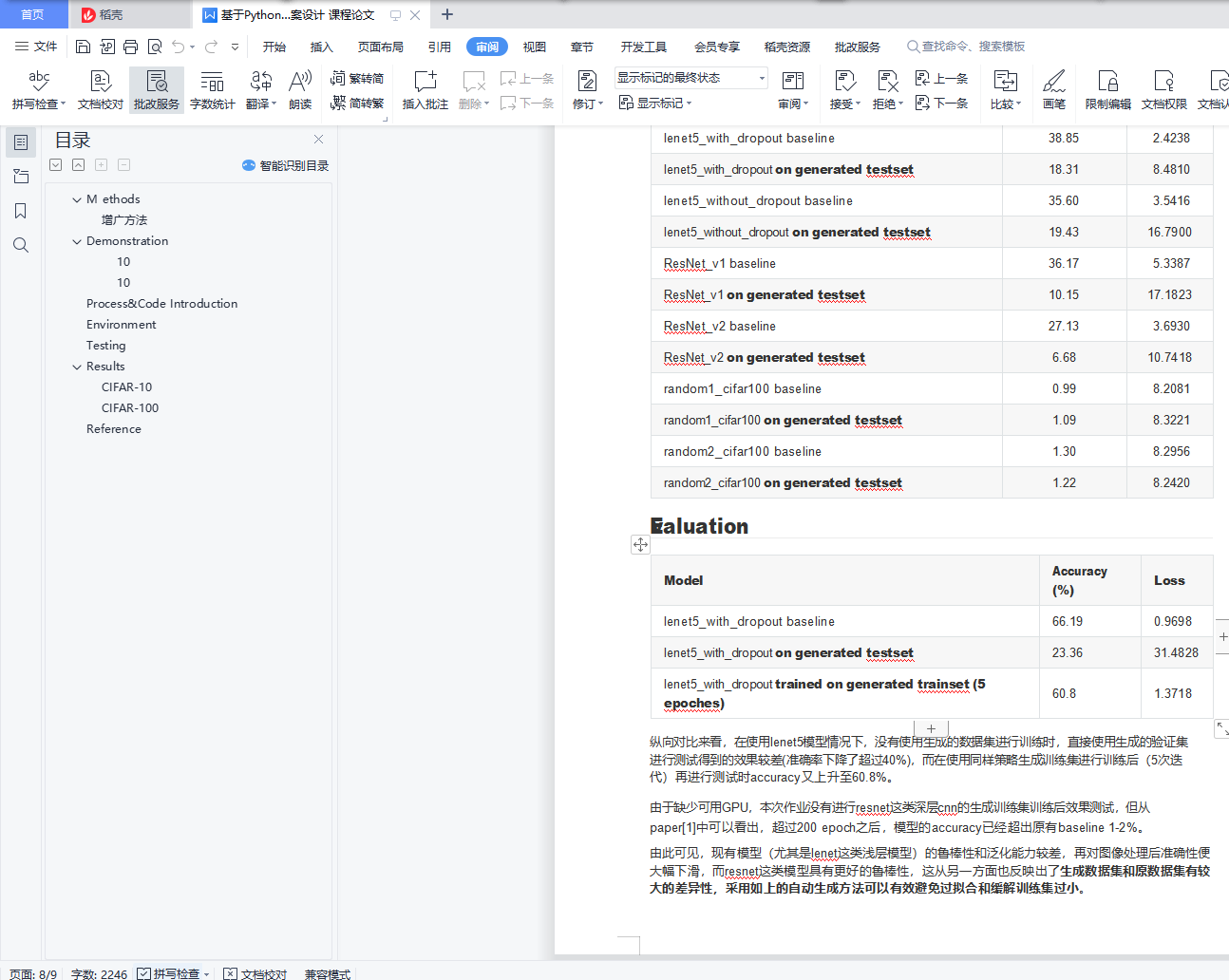Go to next comment 下一条 beside 删除
This screenshot has height=980, width=1229.
pos(527,103)
